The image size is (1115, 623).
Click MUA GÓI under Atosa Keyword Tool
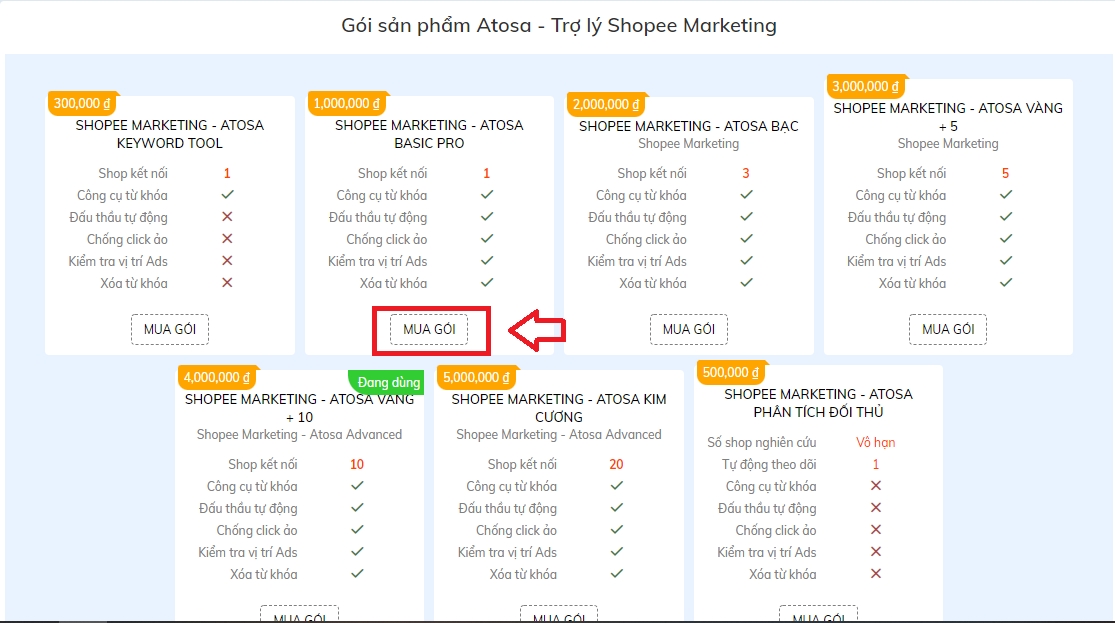coord(169,329)
